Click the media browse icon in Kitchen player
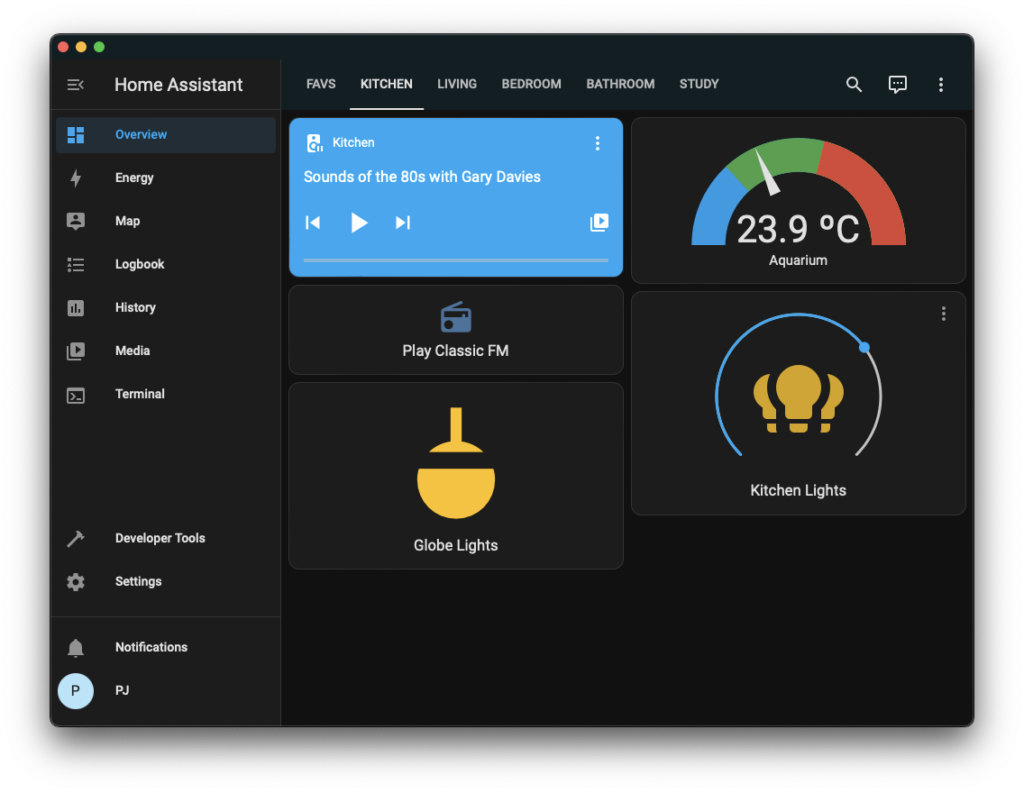This screenshot has width=1024, height=793. click(x=599, y=222)
